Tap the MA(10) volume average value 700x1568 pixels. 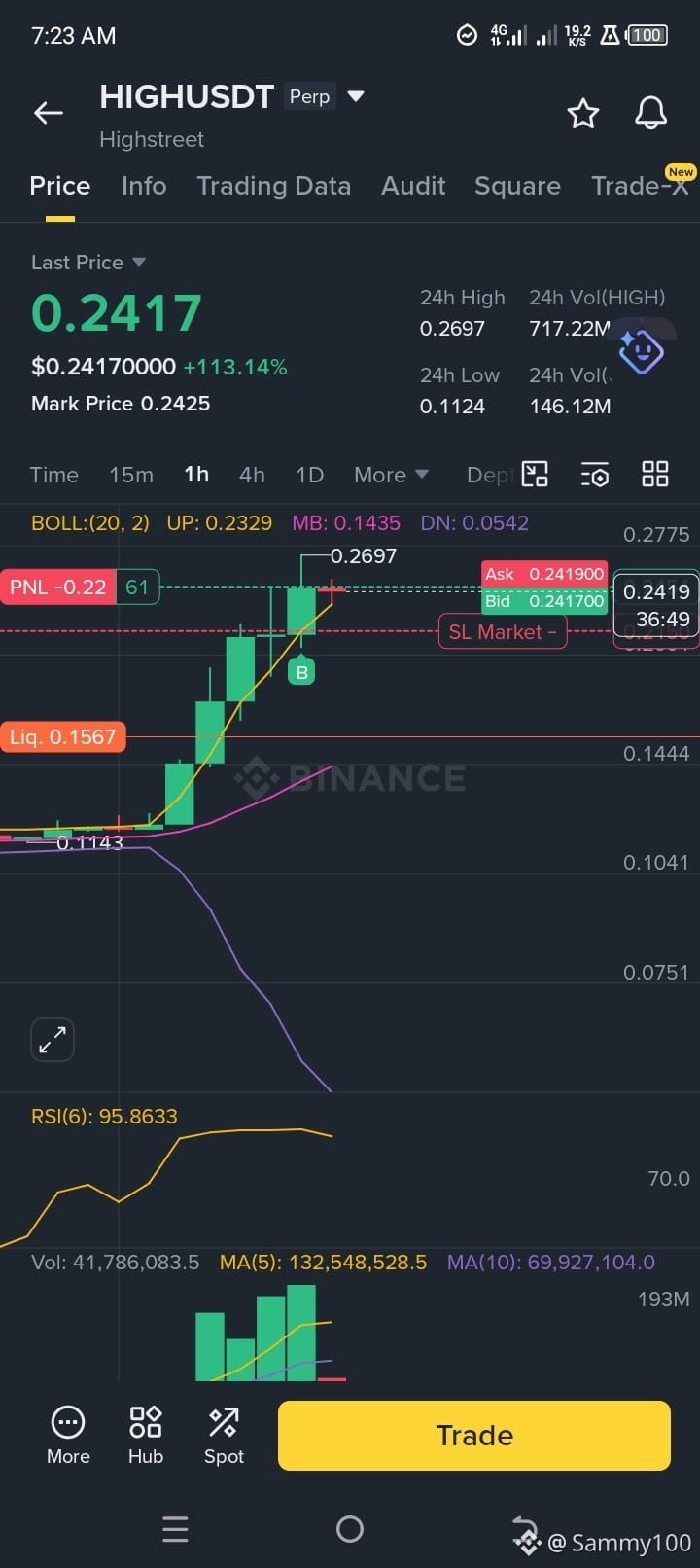[551, 1262]
